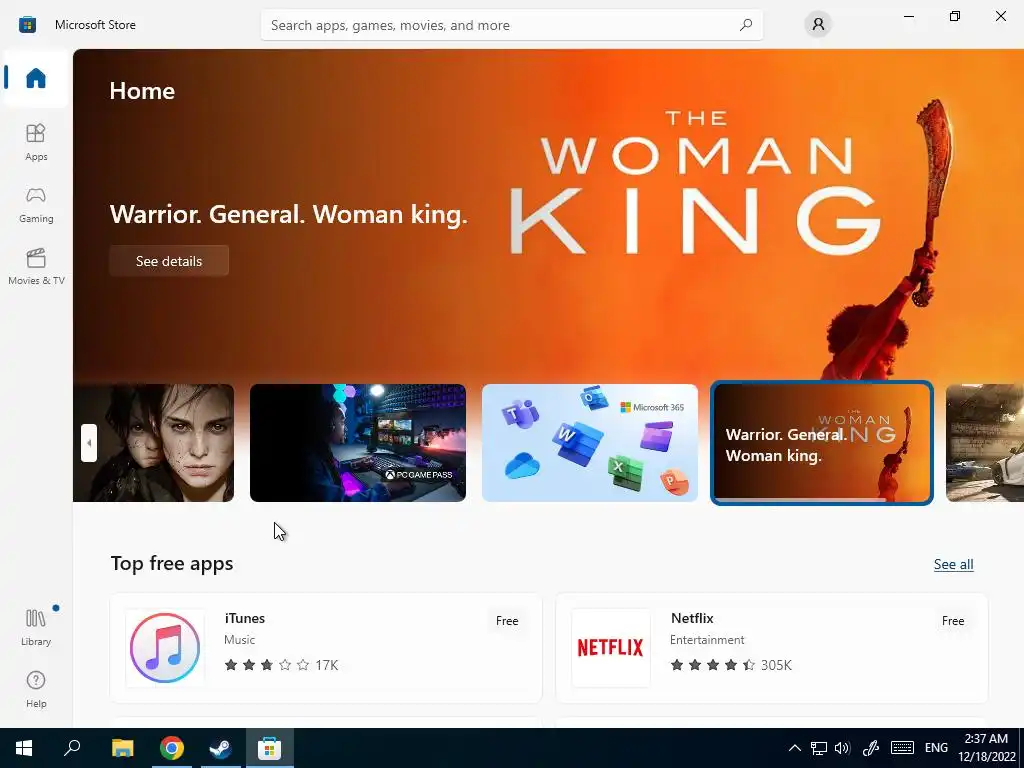The image size is (1024, 768).
Task: Open network status tray icon
Action: (819, 748)
